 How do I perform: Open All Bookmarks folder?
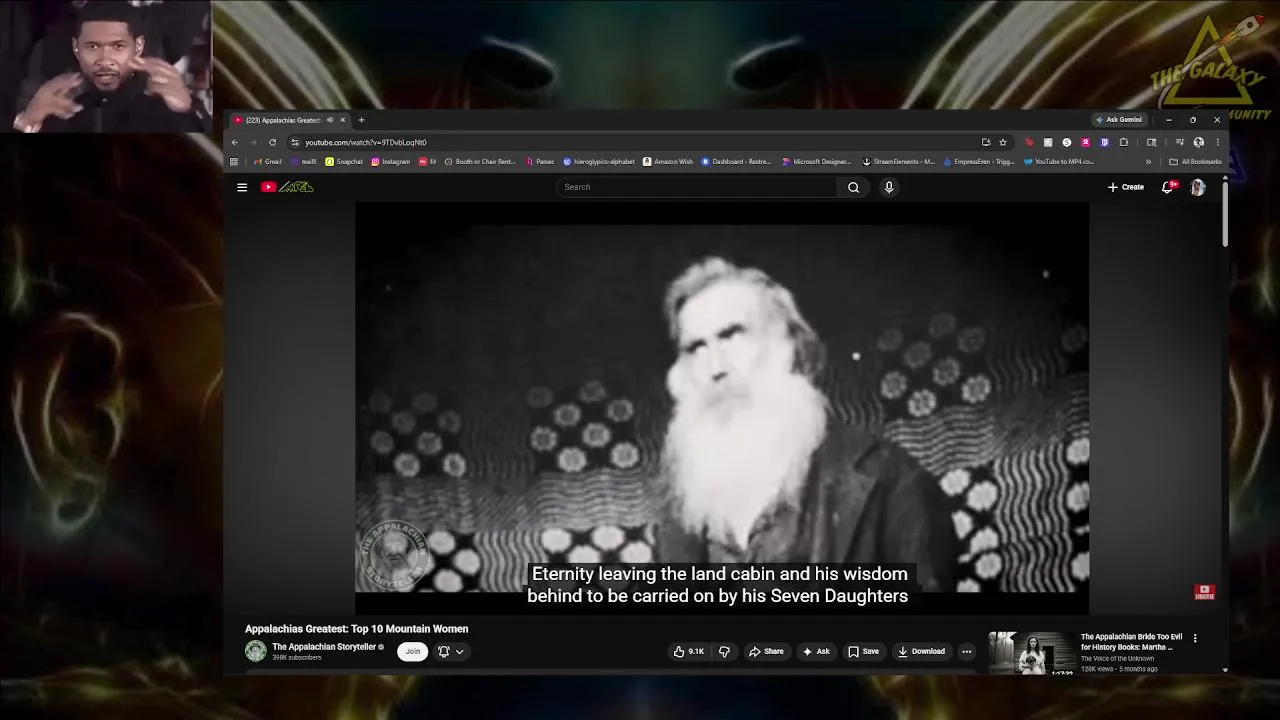point(1195,161)
